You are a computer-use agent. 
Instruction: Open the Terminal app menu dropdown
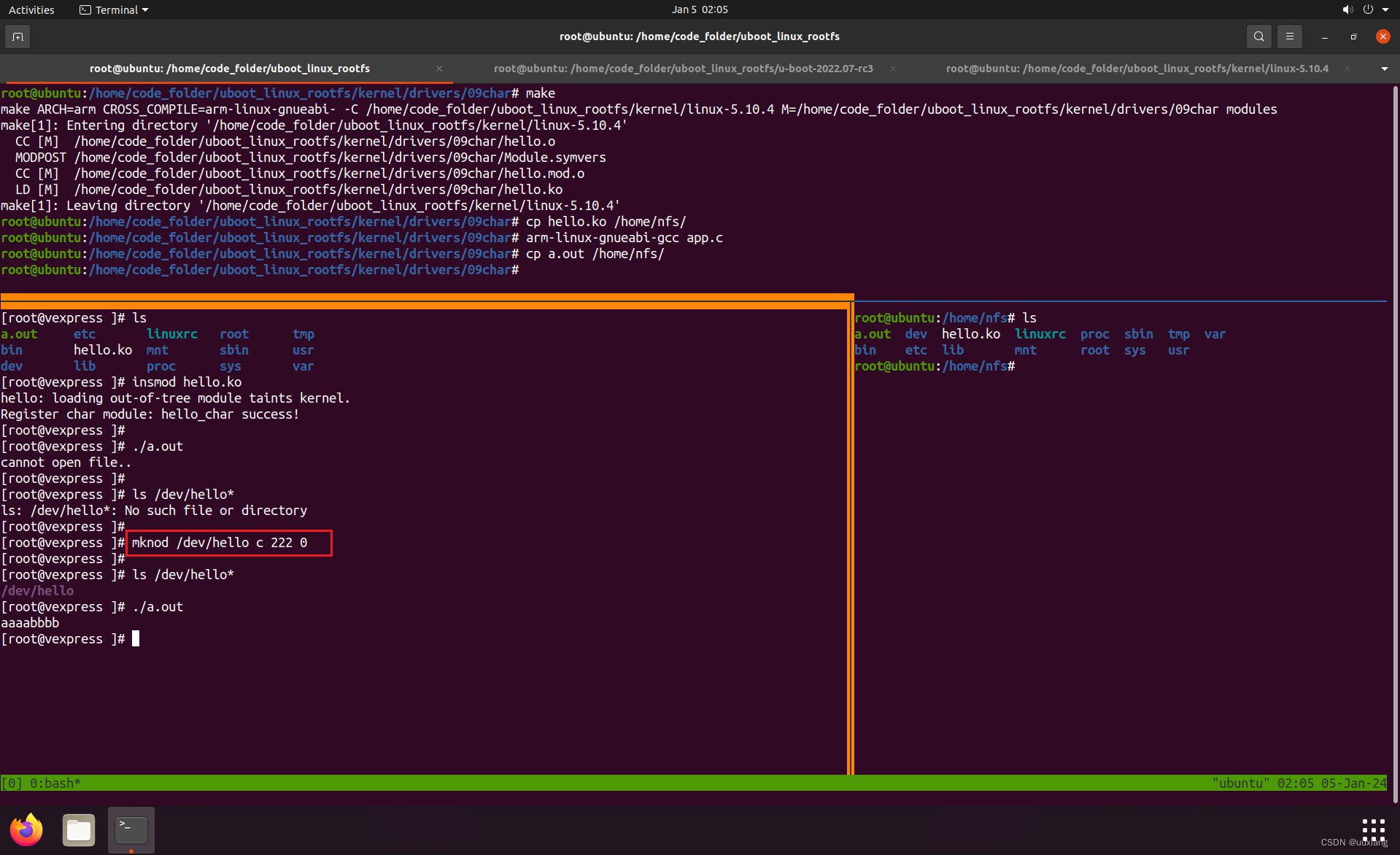(x=114, y=9)
